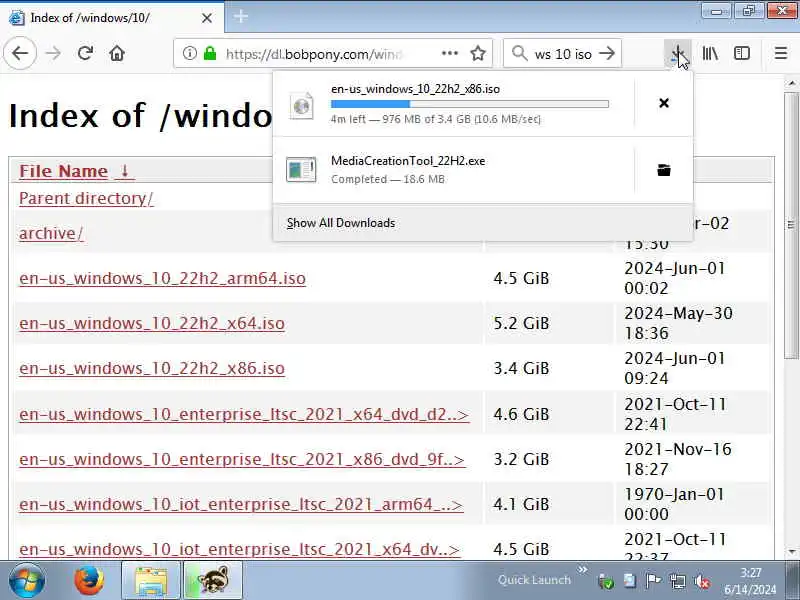Open the taskbar clock showing 3:27
800x600 pixels.
(x=750, y=581)
